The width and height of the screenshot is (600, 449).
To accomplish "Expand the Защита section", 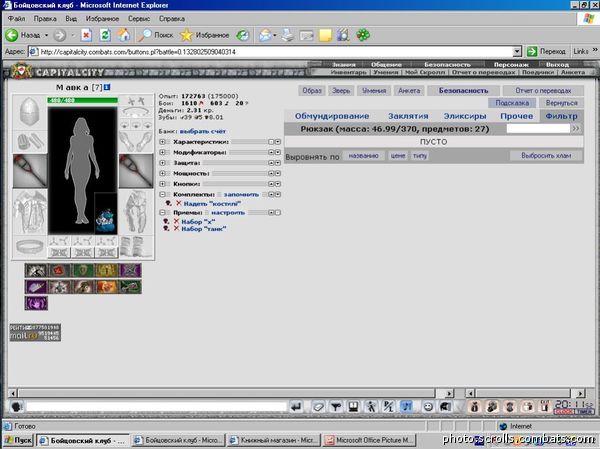I will tap(162, 163).
